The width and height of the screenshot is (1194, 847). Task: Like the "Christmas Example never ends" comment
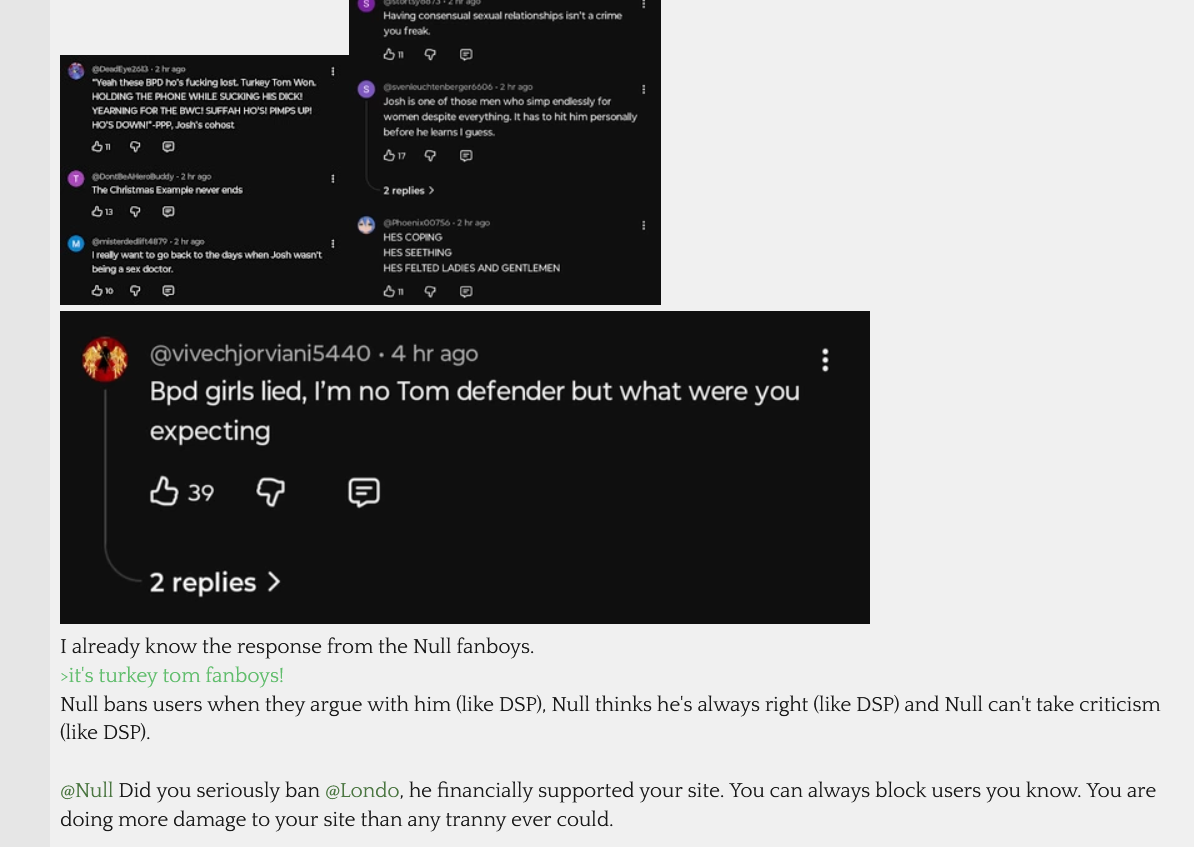point(98,212)
